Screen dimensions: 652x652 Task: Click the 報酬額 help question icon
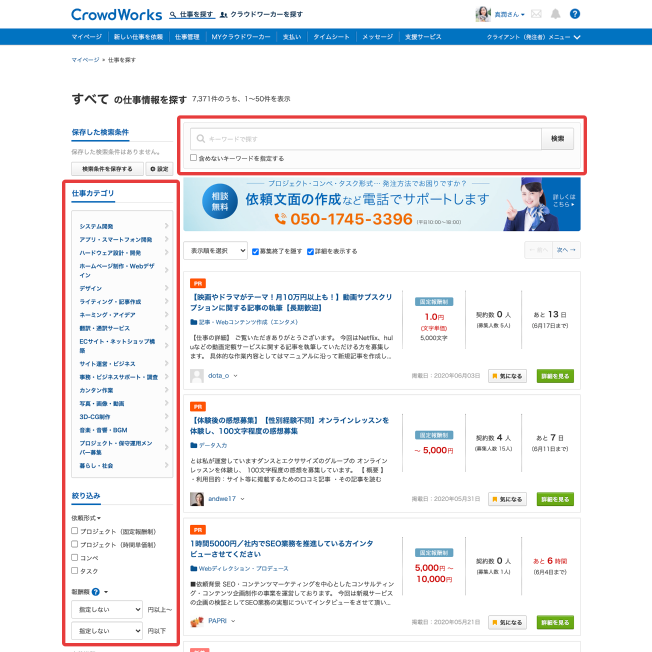(95, 592)
